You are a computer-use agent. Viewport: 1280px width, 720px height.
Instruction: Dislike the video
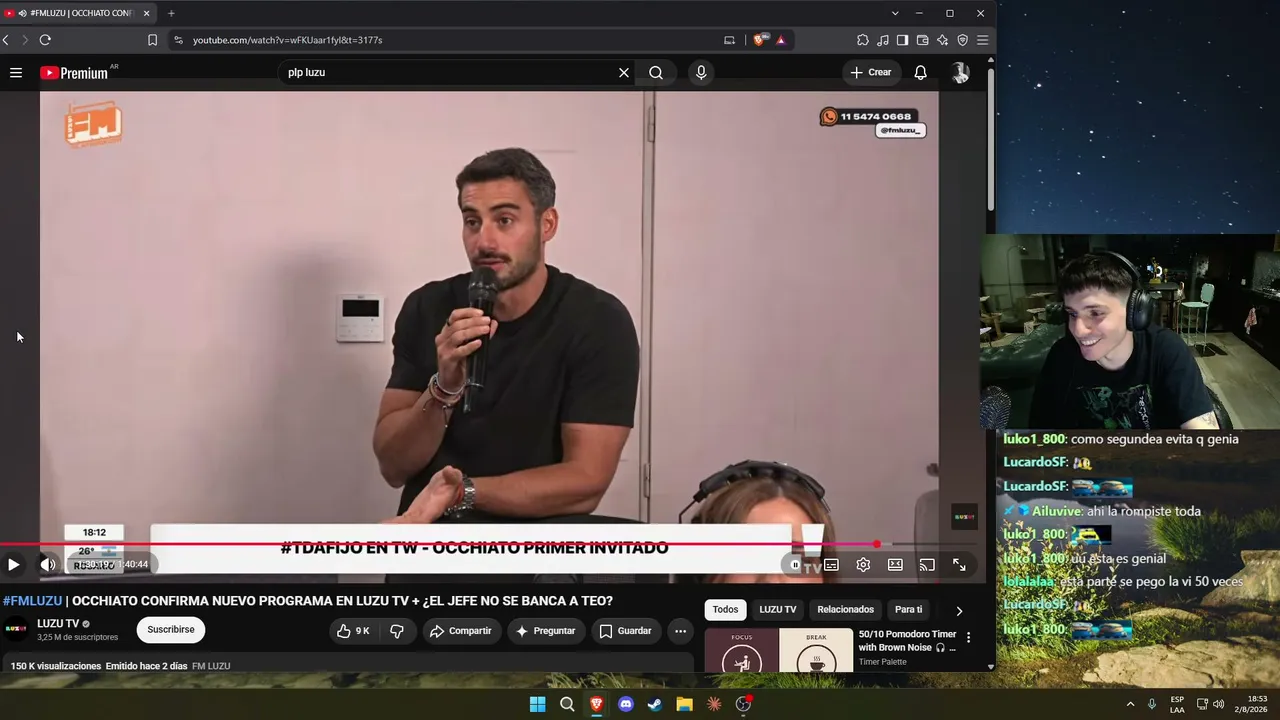[397, 631]
